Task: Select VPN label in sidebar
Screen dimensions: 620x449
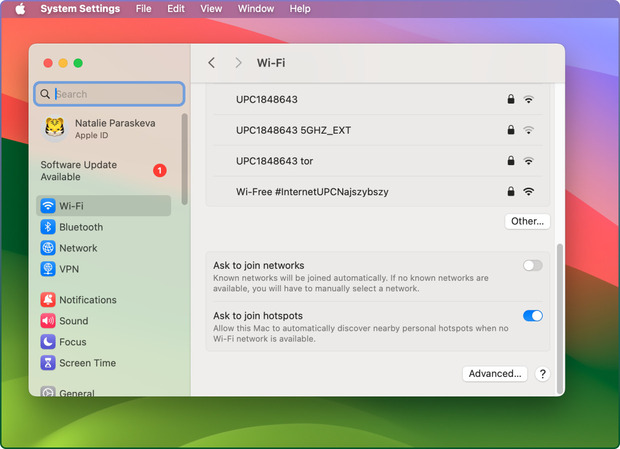Action: (69, 269)
